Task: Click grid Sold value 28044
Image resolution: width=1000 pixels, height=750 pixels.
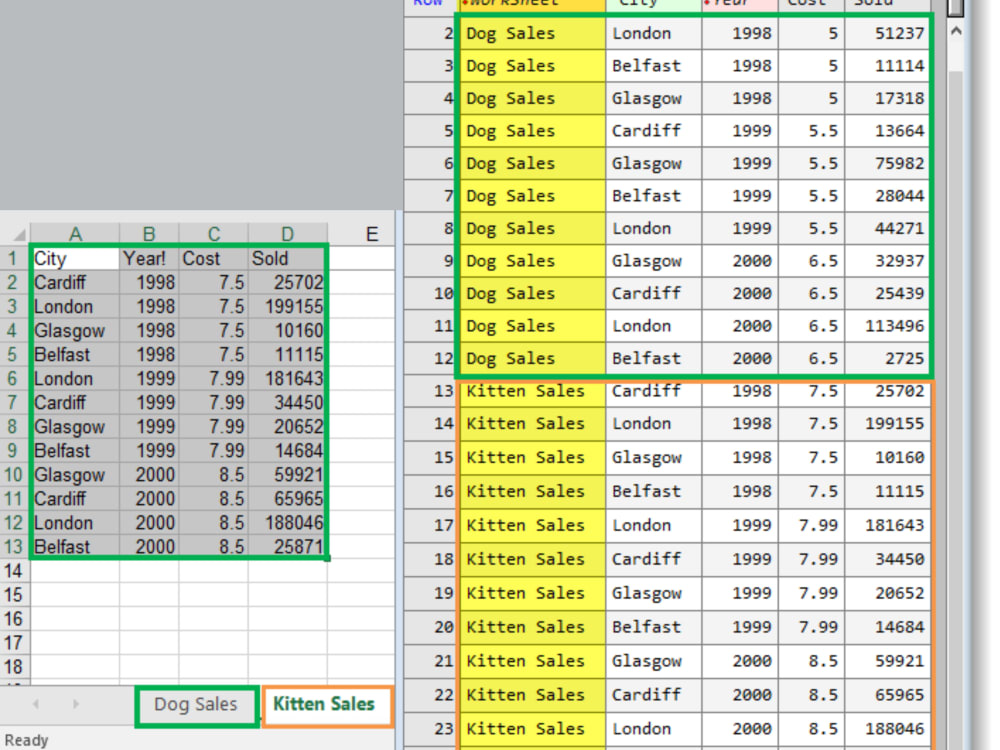Action: coord(886,196)
